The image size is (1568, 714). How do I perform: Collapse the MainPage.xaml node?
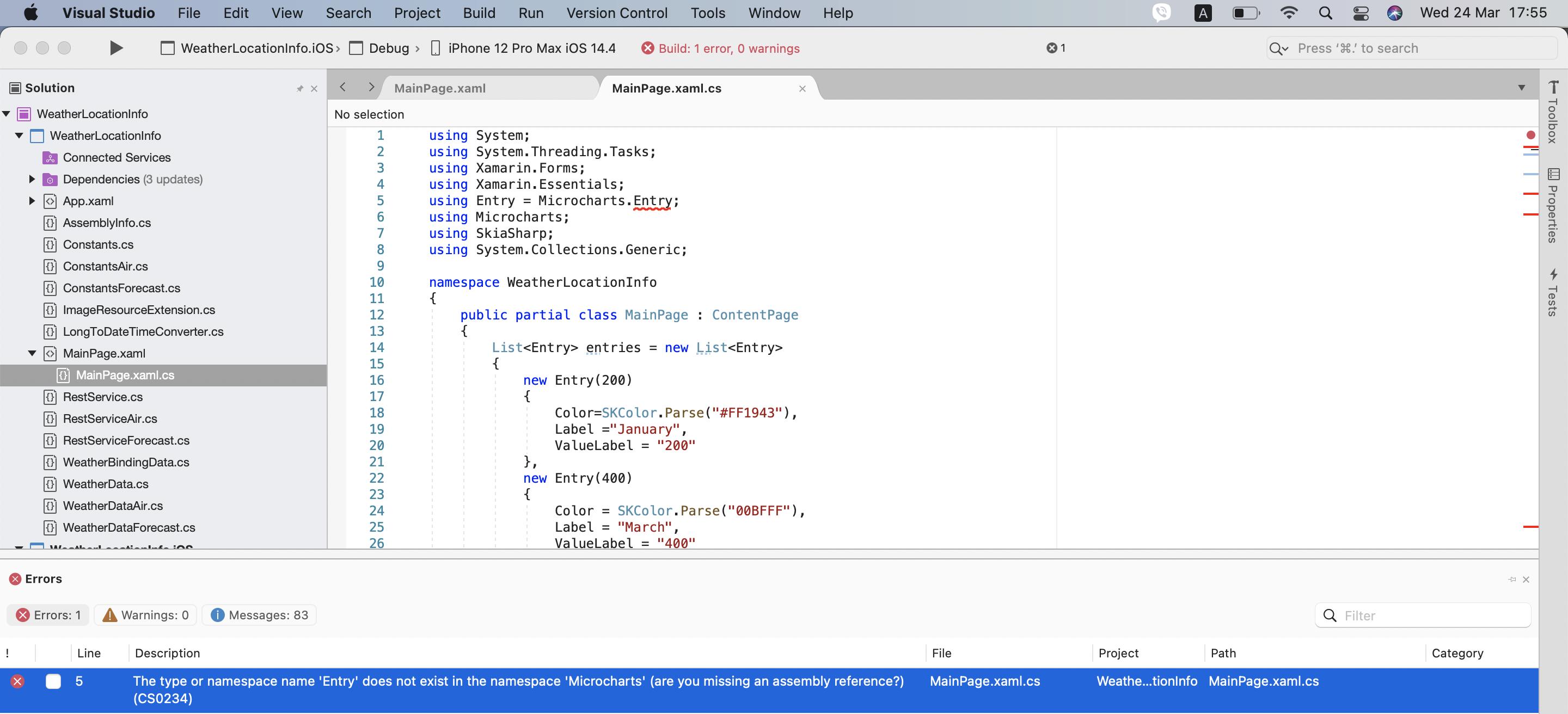tap(32, 353)
